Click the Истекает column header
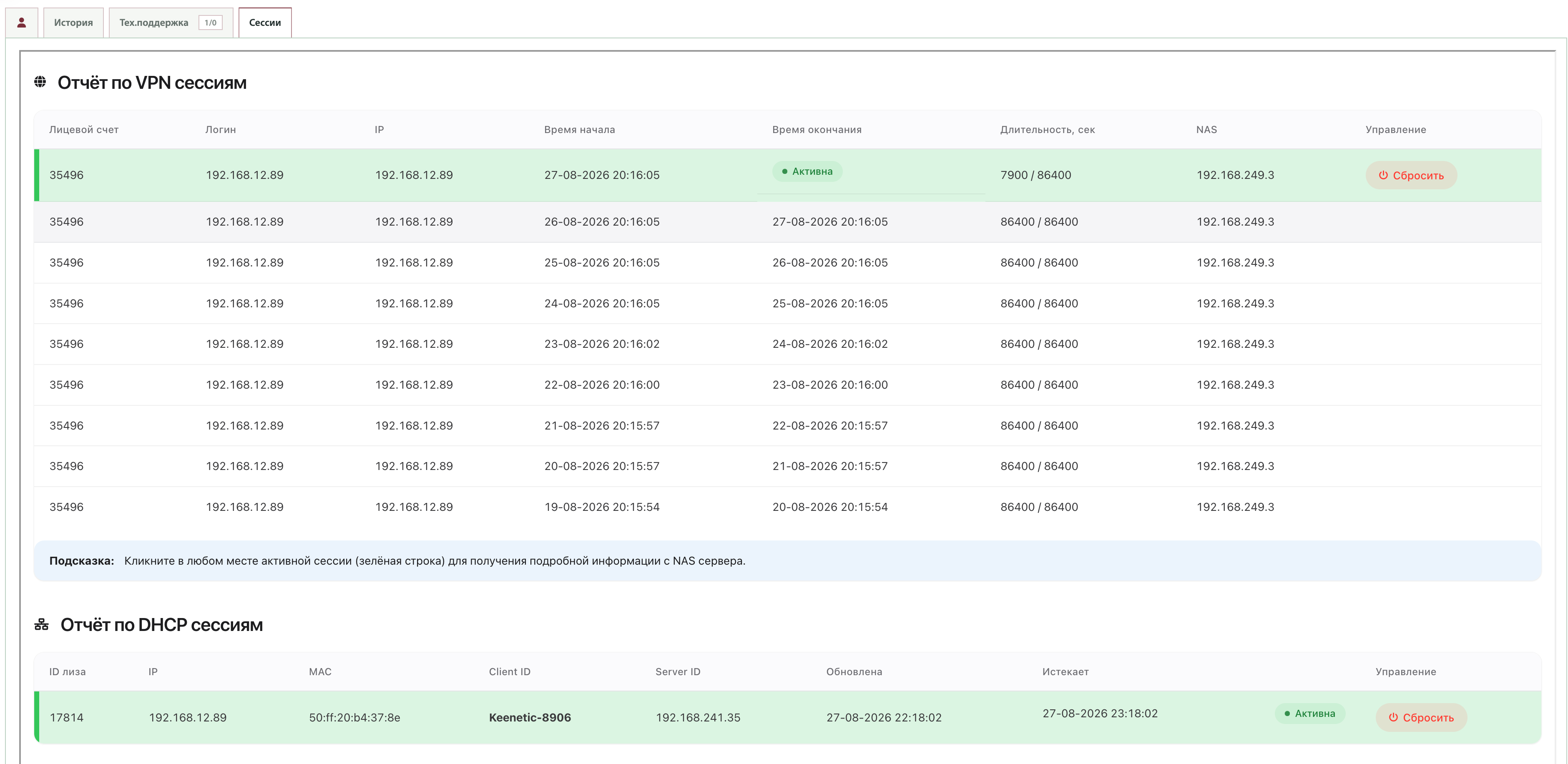The image size is (1568, 764). coord(1065,671)
